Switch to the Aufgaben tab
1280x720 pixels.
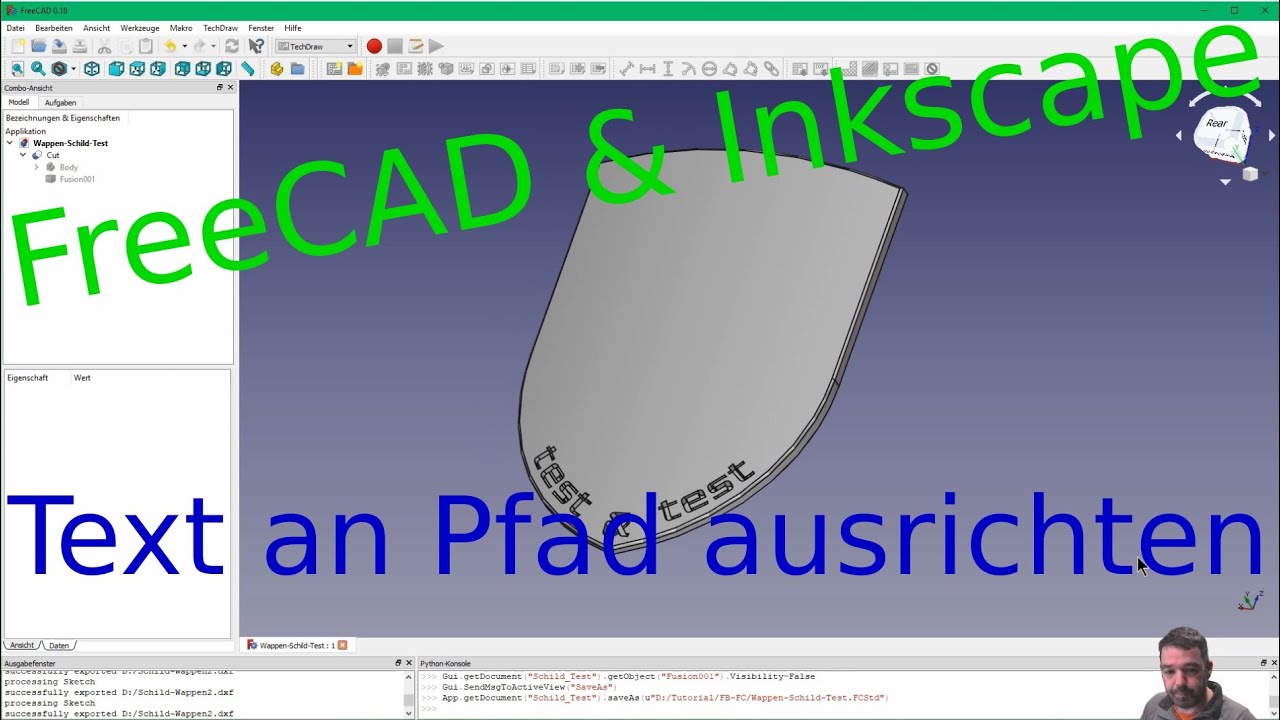pos(60,102)
